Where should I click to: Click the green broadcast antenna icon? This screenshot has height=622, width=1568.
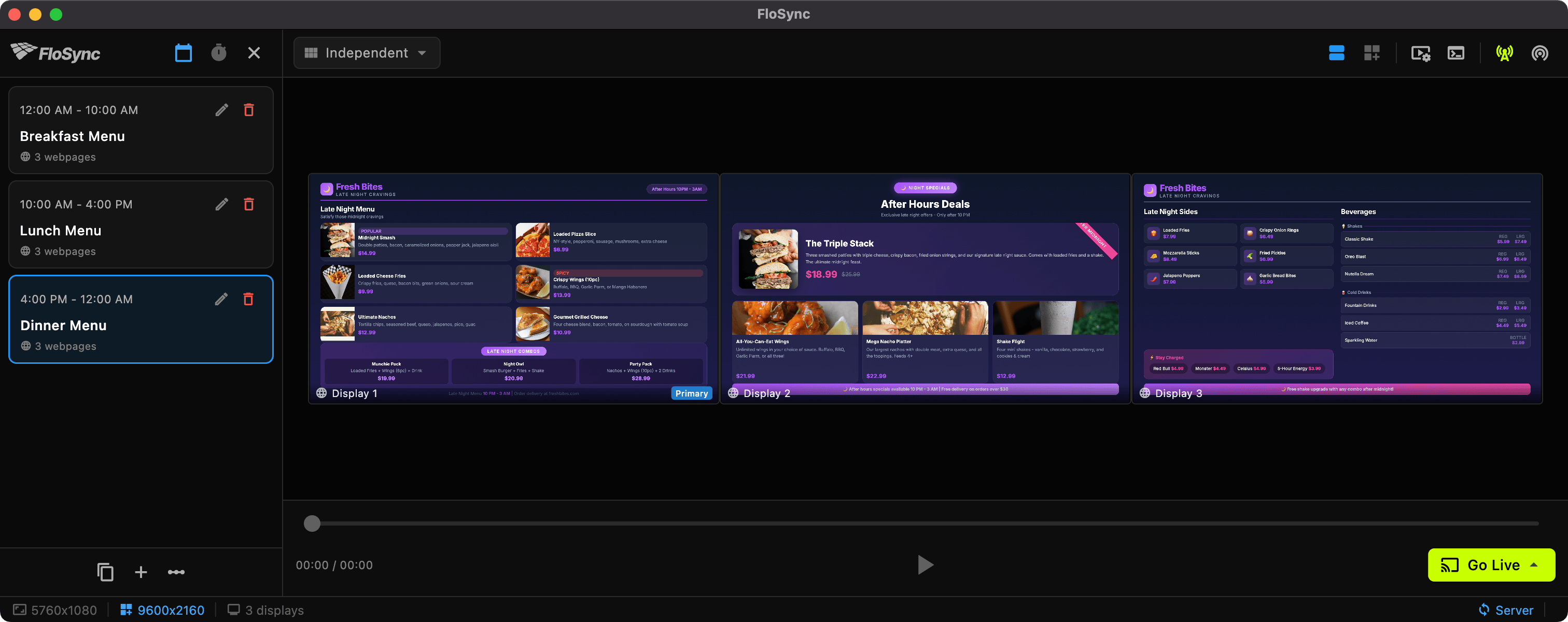click(1504, 53)
